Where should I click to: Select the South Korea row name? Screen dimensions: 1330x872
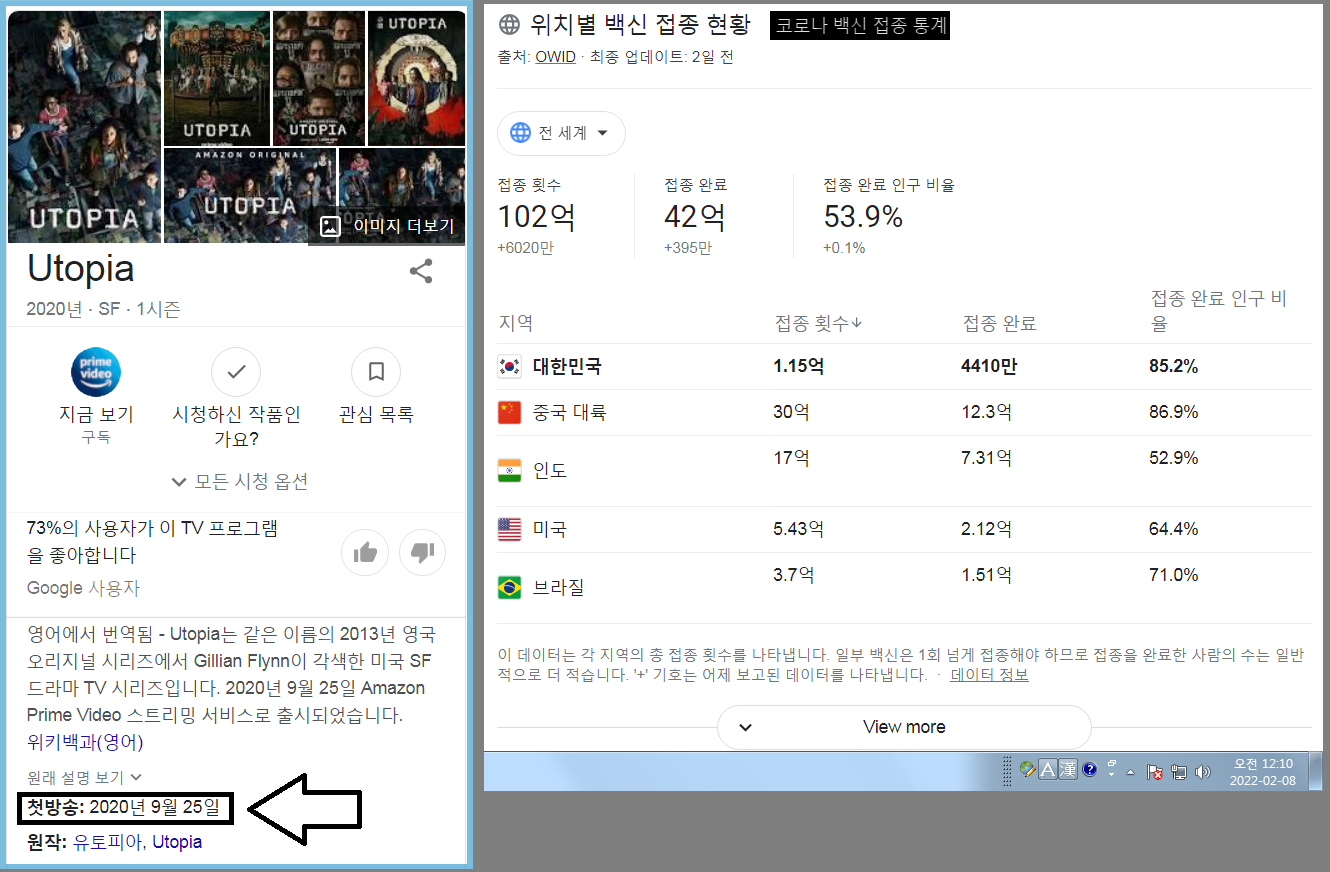[567, 367]
